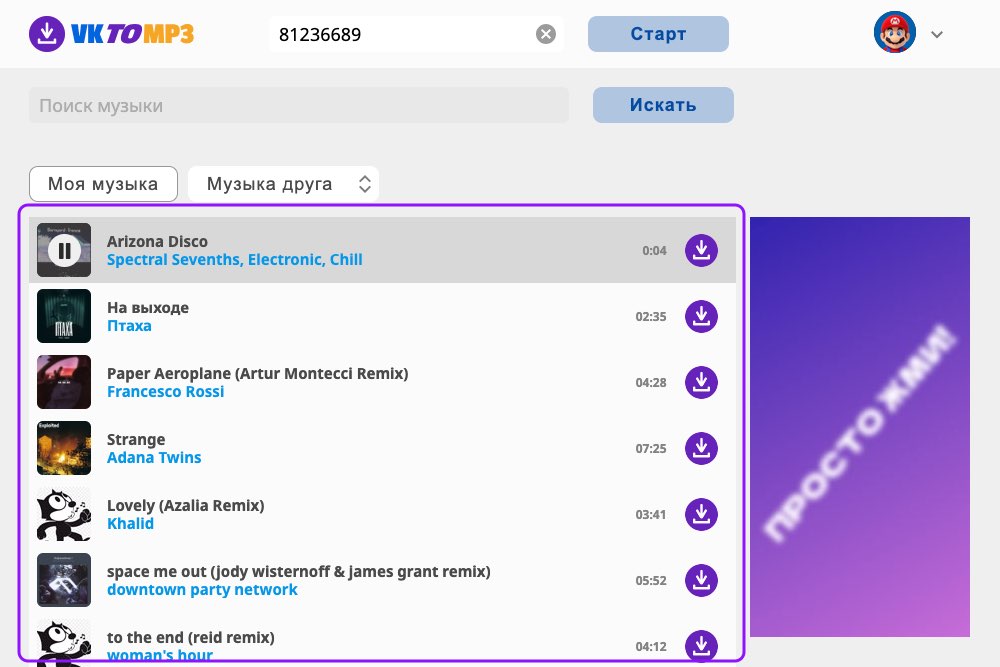Download Paper Aeroplane (Artur Montecci Remix)
This screenshot has width=1000, height=667.
pos(702,383)
